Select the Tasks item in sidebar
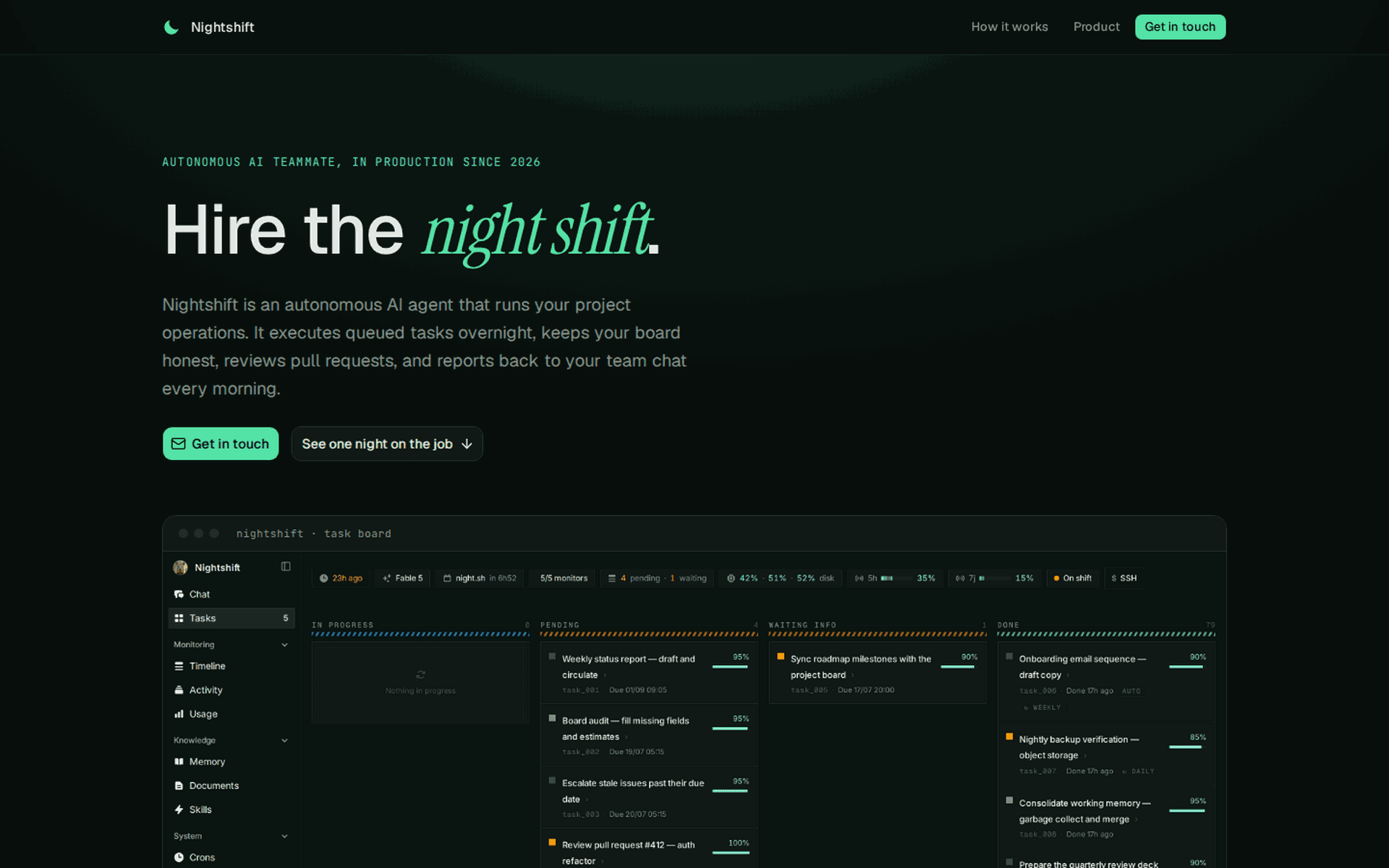 [x=231, y=618]
